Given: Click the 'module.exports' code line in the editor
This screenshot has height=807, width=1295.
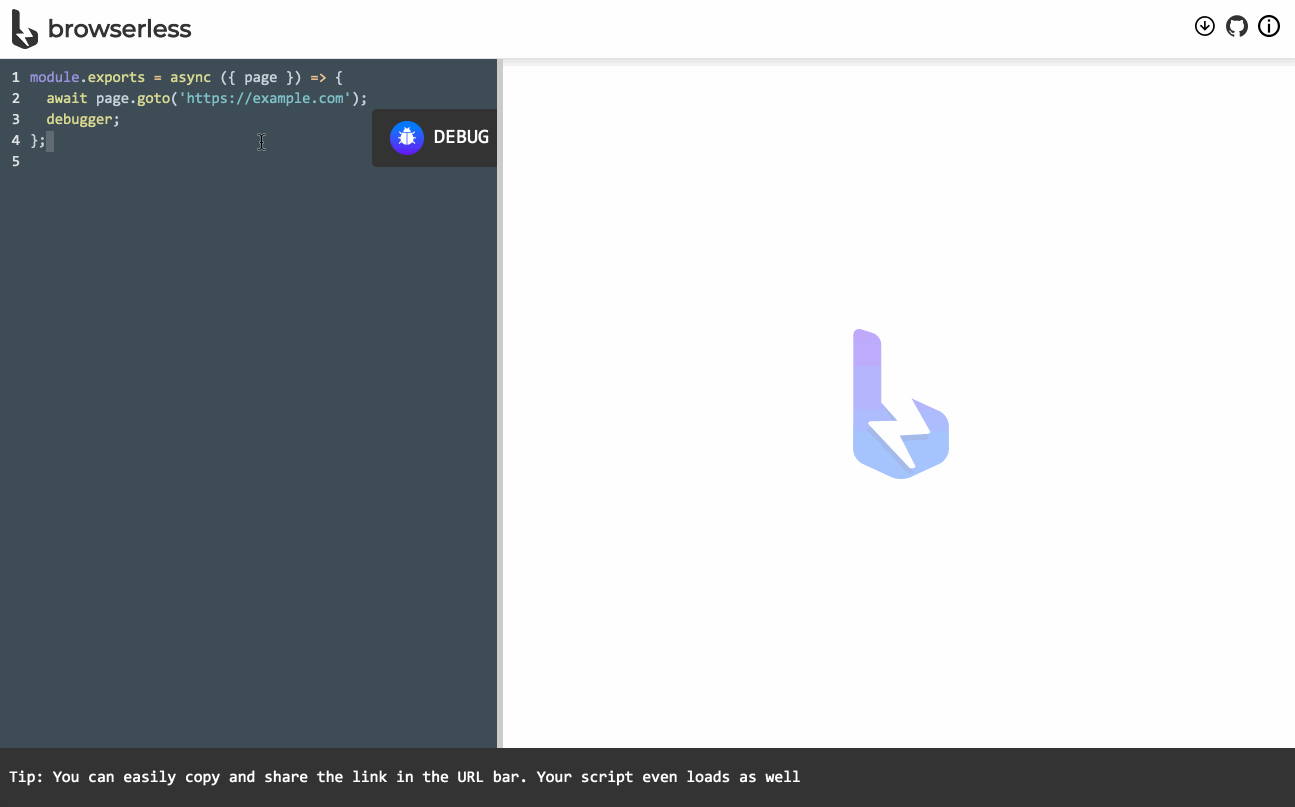Looking at the screenshot, I should [186, 77].
